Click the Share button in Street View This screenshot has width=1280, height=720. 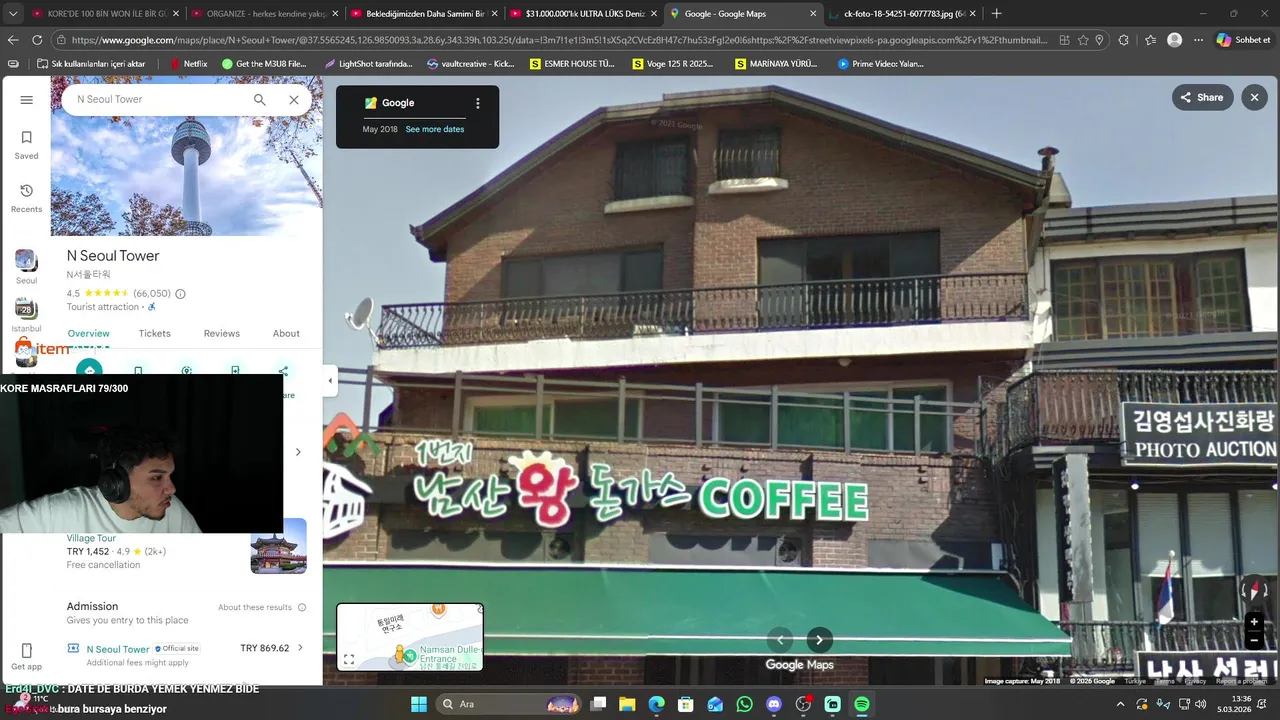[1202, 97]
